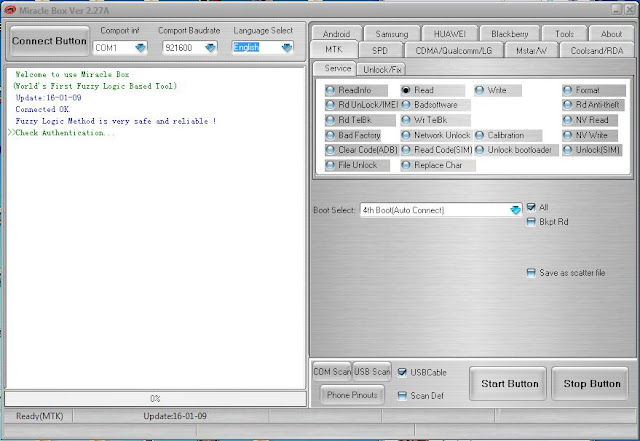This screenshot has width=640, height=441.
Task: Select the Write radio option
Action: pyautogui.click(x=498, y=90)
